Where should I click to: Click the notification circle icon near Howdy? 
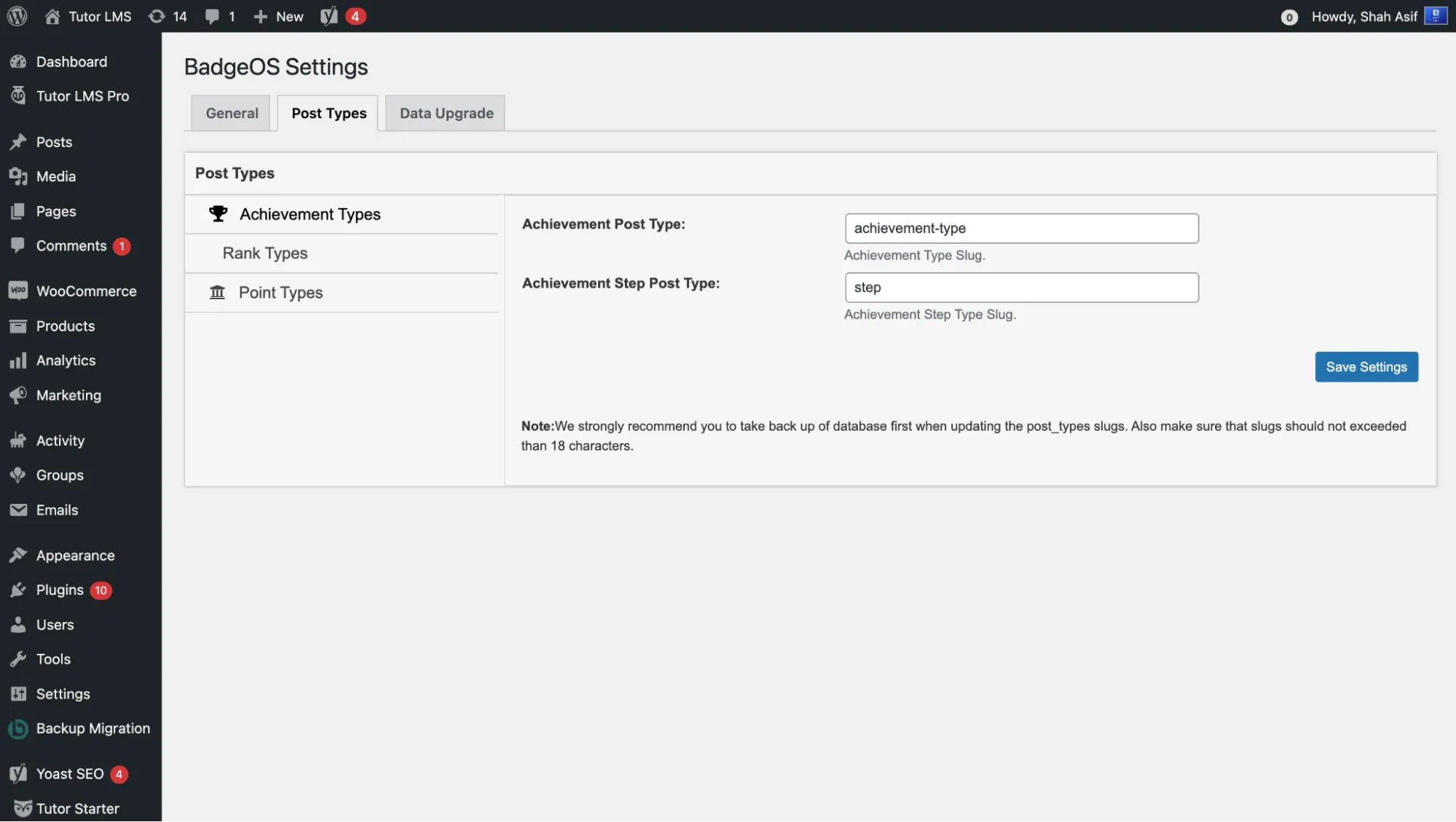click(x=1289, y=17)
